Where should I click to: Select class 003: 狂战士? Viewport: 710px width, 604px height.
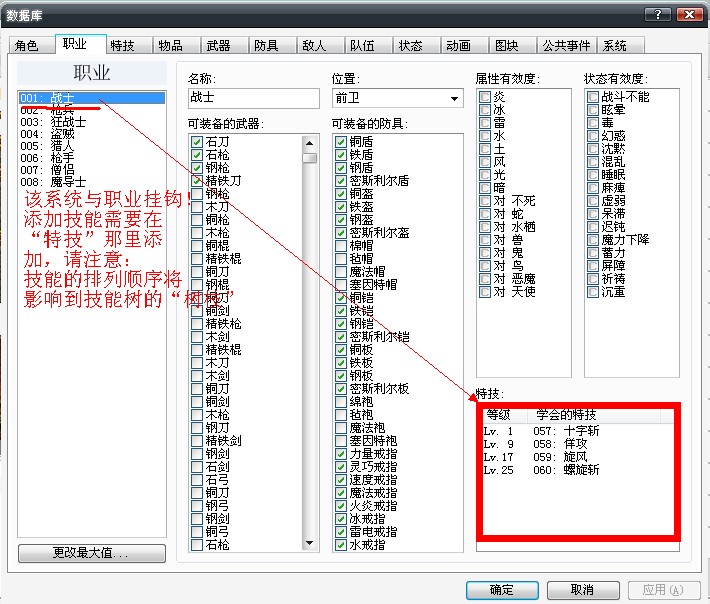point(92,122)
